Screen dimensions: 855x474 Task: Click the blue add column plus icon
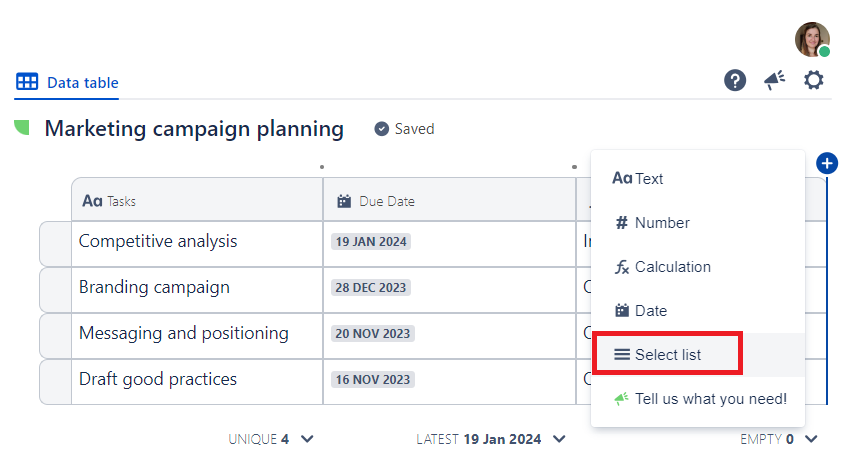click(827, 163)
